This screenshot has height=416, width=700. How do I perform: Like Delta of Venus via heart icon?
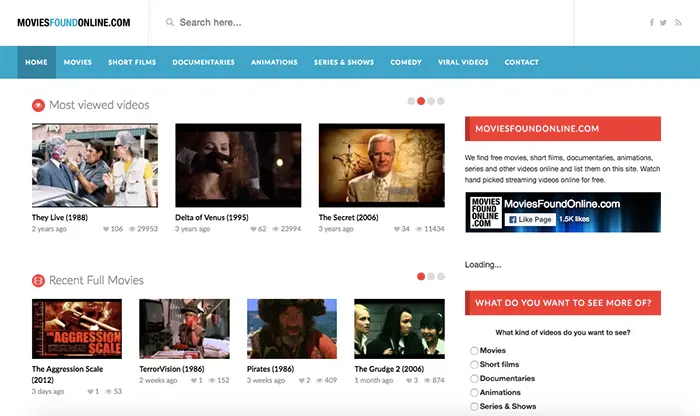click(253, 229)
